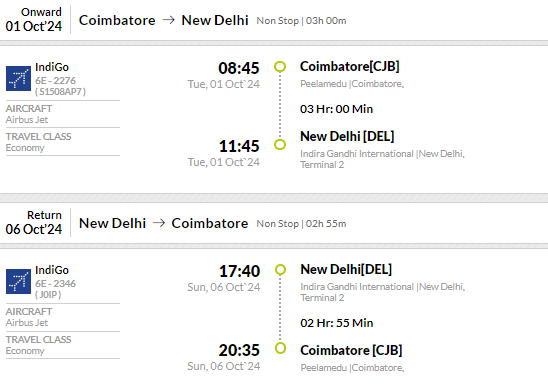Click the fare code S1508AP7
The height and width of the screenshot is (390, 548).
tap(60, 92)
